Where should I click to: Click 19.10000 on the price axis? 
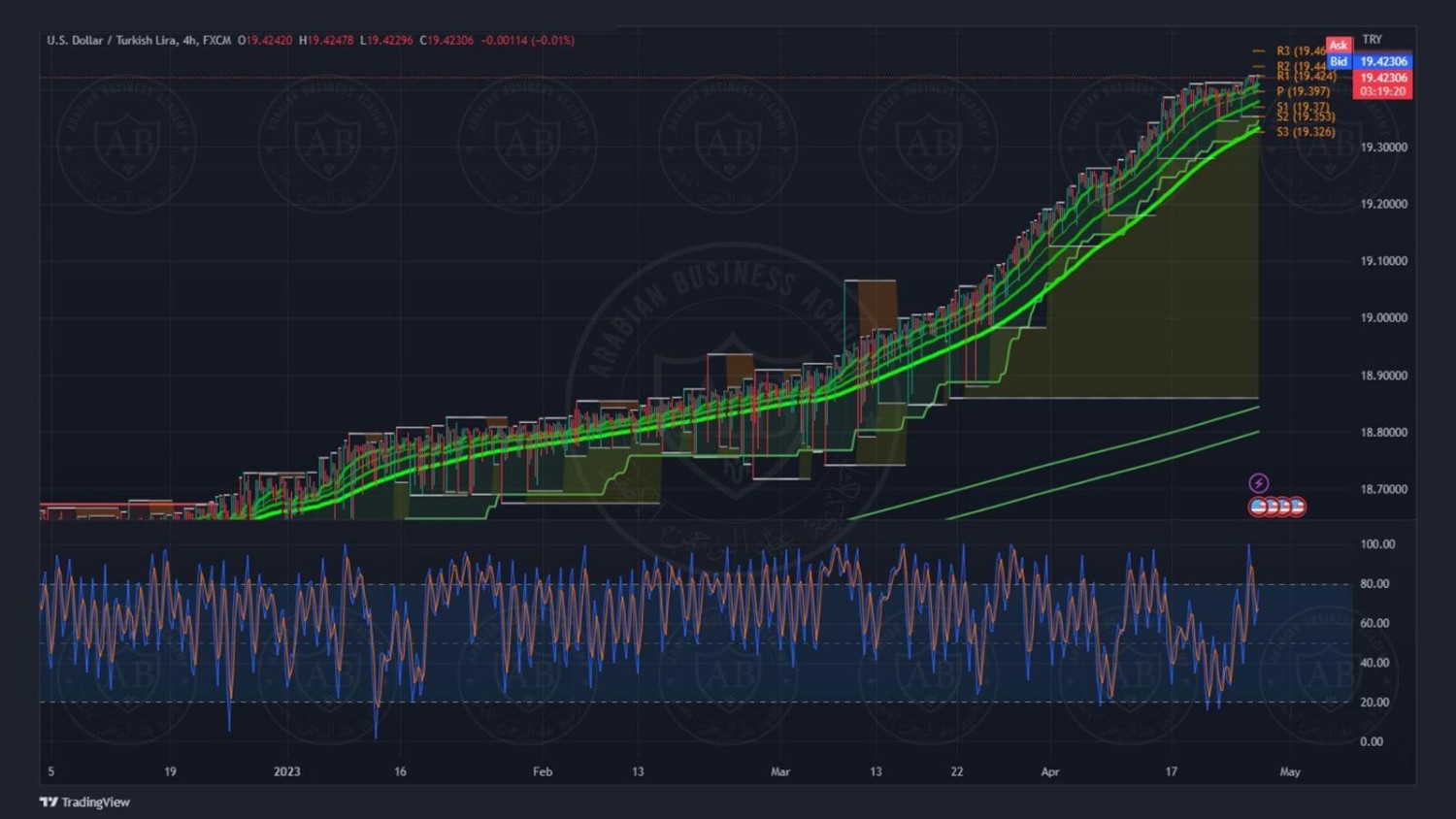click(x=1383, y=261)
